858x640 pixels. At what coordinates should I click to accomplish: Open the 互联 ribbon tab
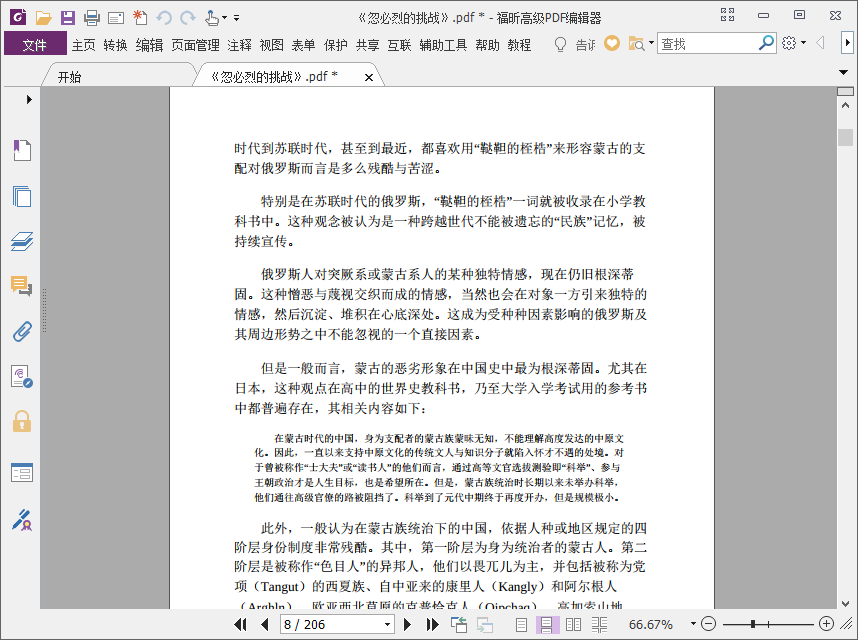pos(399,45)
